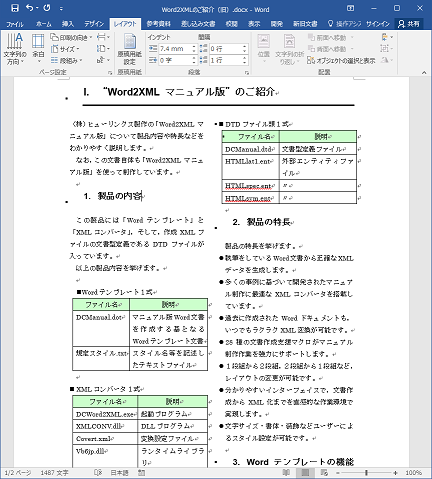The width and height of the screenshot is (432, 479).
Task: Click the right indent field showing 0 字
Action: point(174,60)
